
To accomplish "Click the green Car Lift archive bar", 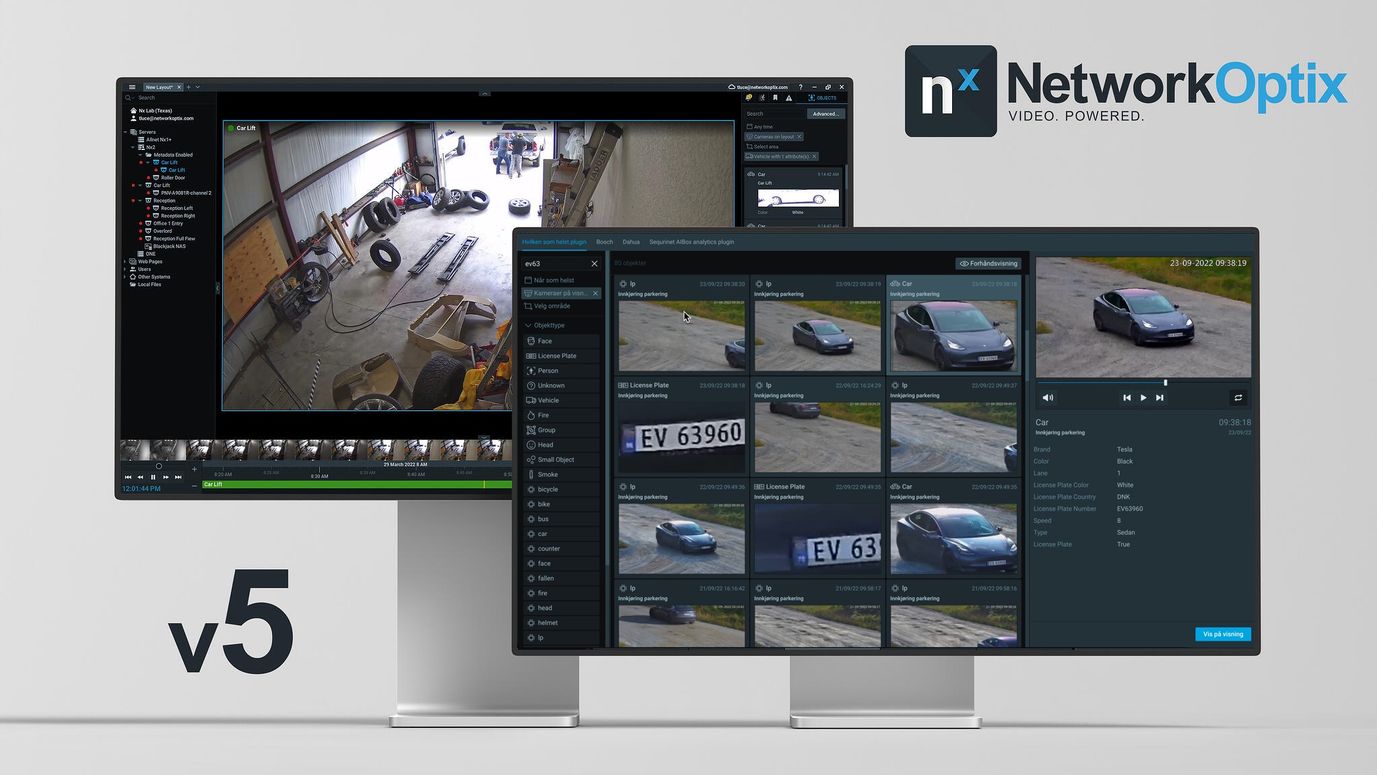I will point(355,484).
